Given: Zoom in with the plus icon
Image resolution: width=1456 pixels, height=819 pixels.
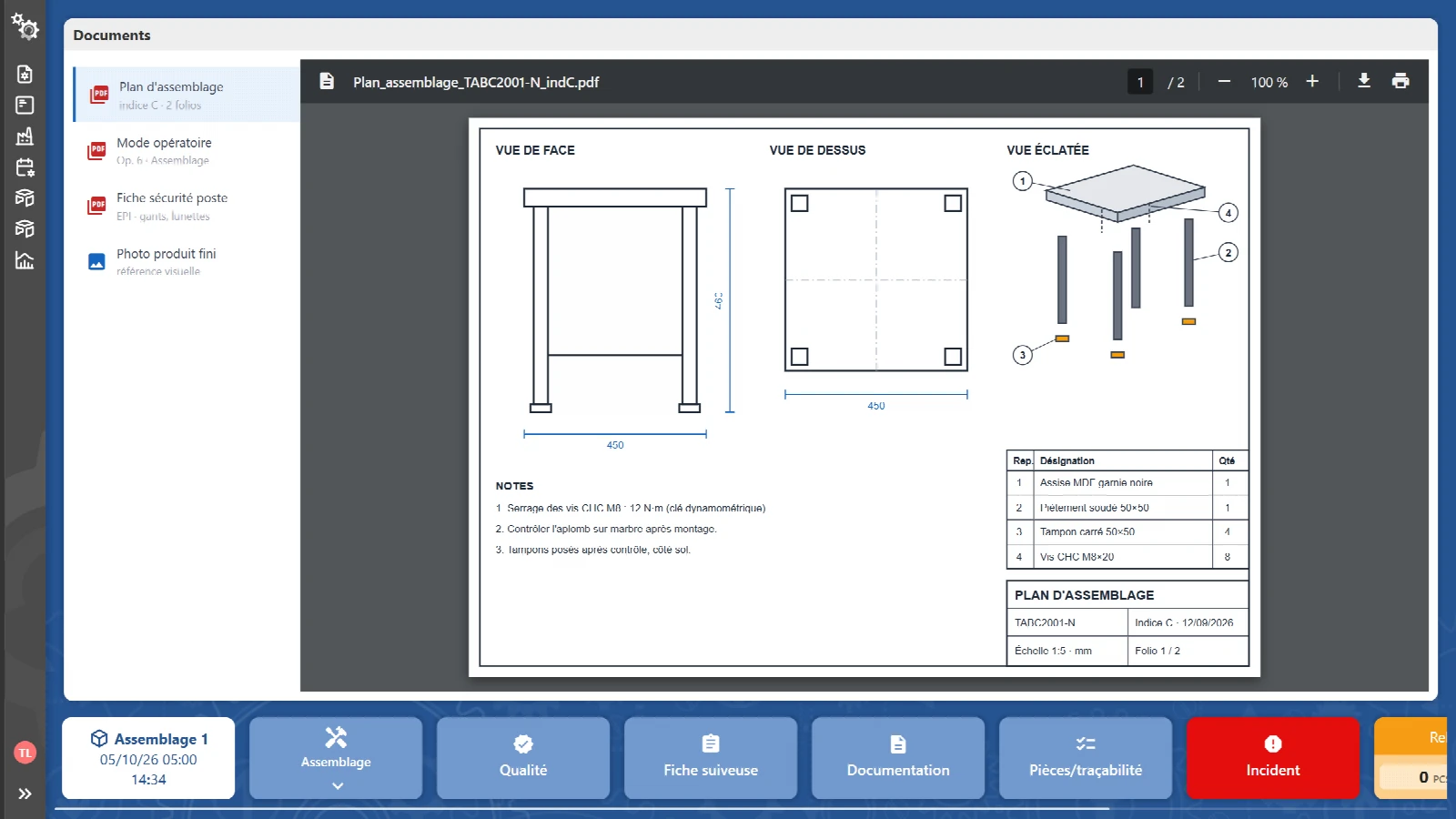Looking at the screenshot, I should [x=1312, y=81].
